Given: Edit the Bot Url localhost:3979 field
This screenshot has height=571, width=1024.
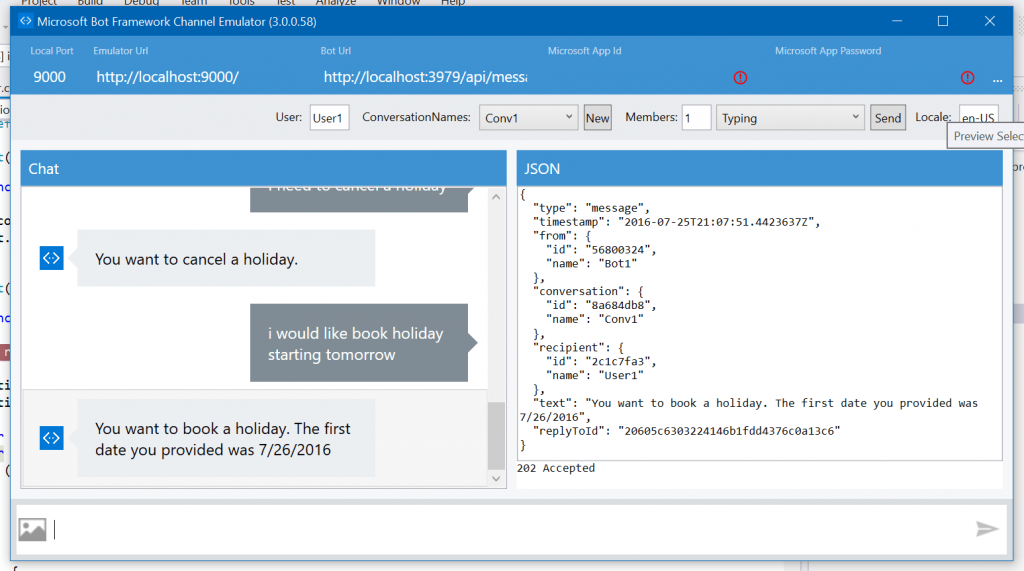Looking at the screenshot, I should pyautogui.click(x=425, y=77).
